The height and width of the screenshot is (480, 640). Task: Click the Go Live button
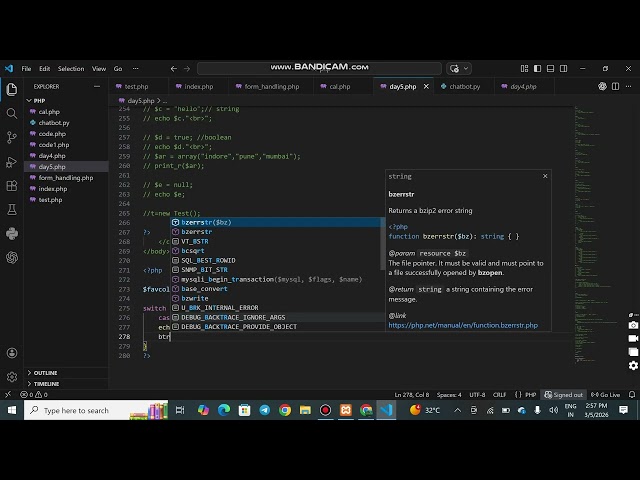(x=606, y=395)
